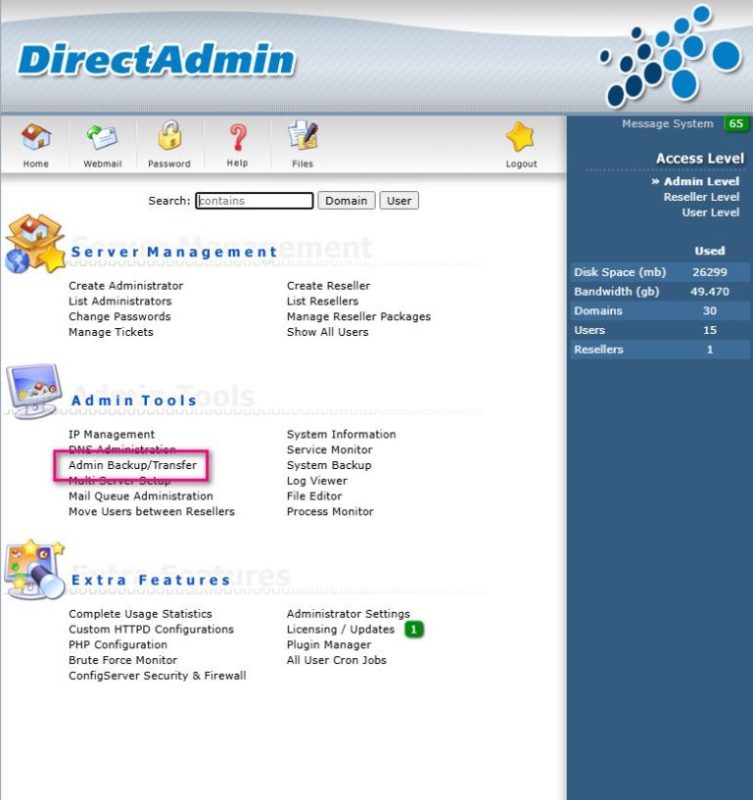Open the Message System 65 badge
Viewport: 753px width, 800px height.
click(736, 123)
